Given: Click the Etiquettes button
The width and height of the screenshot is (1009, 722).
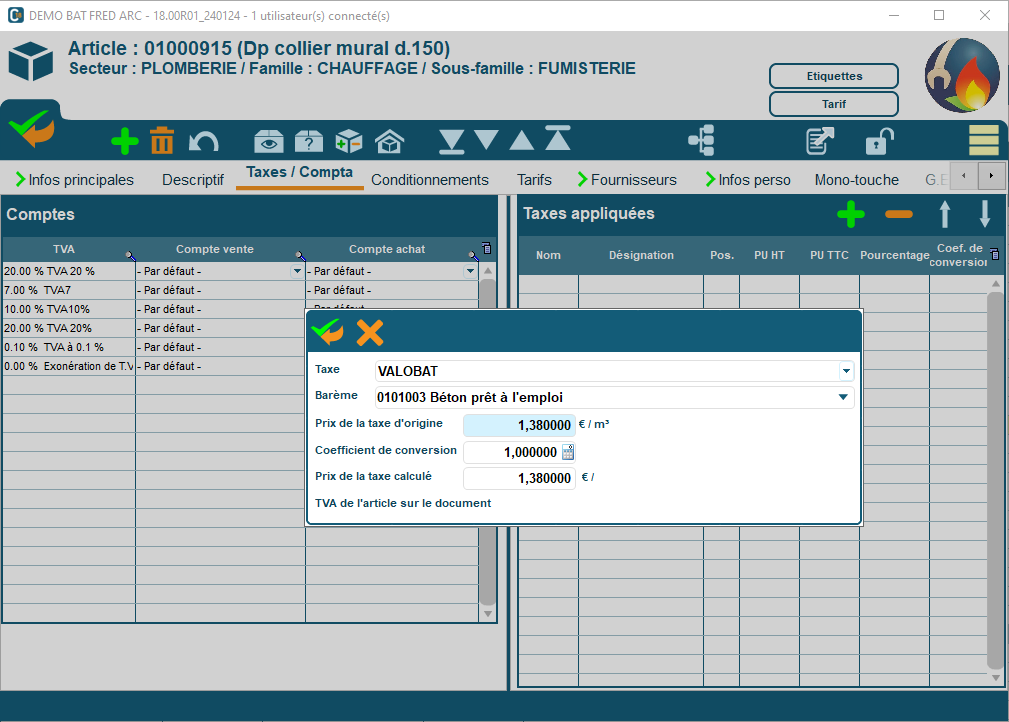Looking at the screenshot, I should tap(833, 76).
